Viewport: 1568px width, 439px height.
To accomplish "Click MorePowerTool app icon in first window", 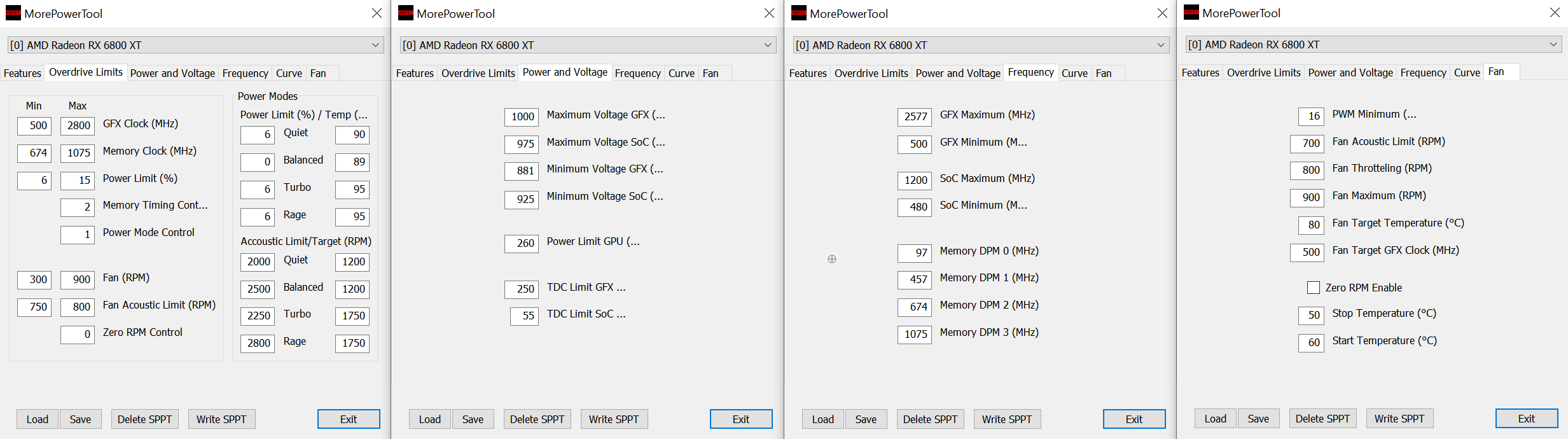I will click(x=13, y=13).
